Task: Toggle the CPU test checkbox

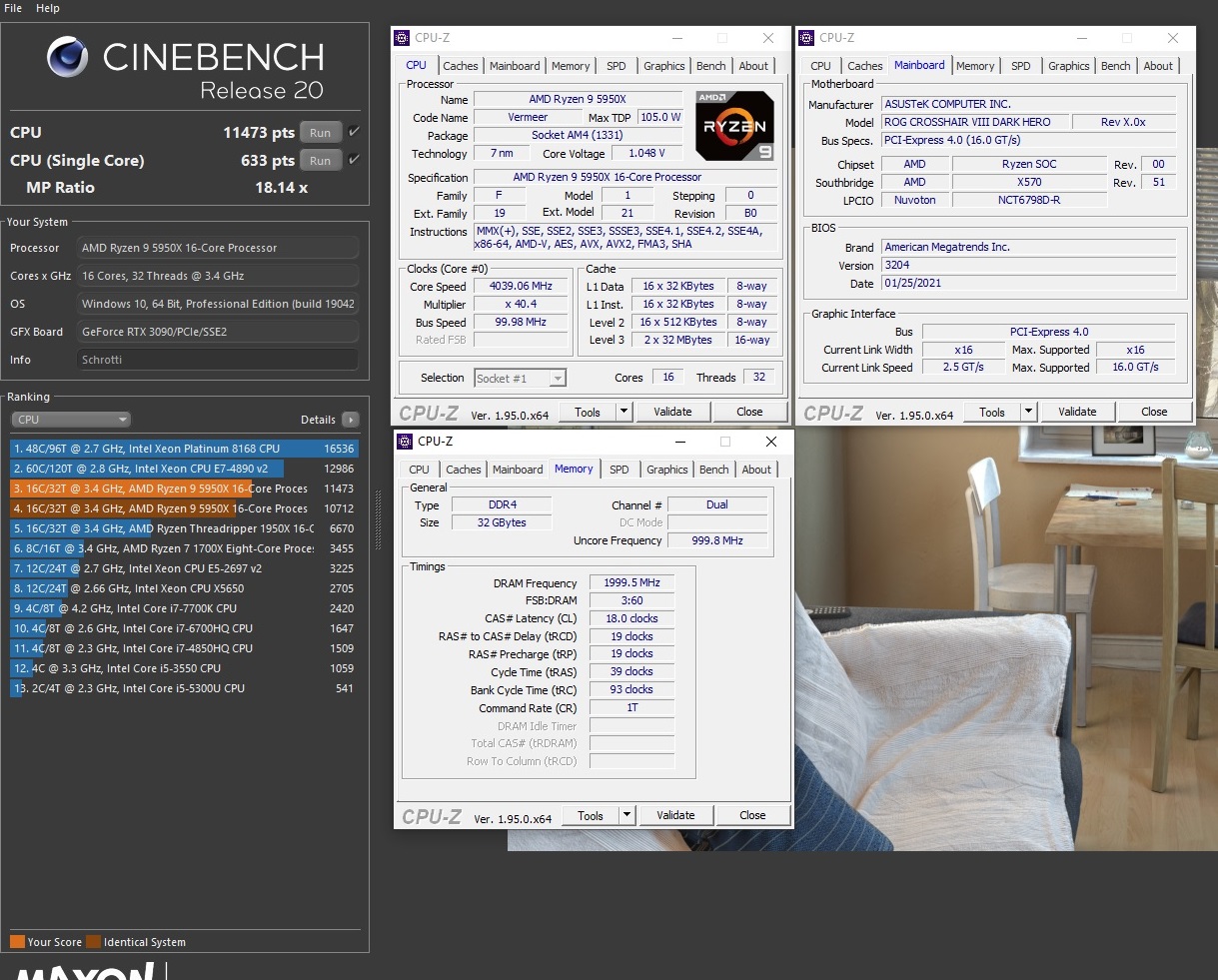Action: tap(355, 132)
